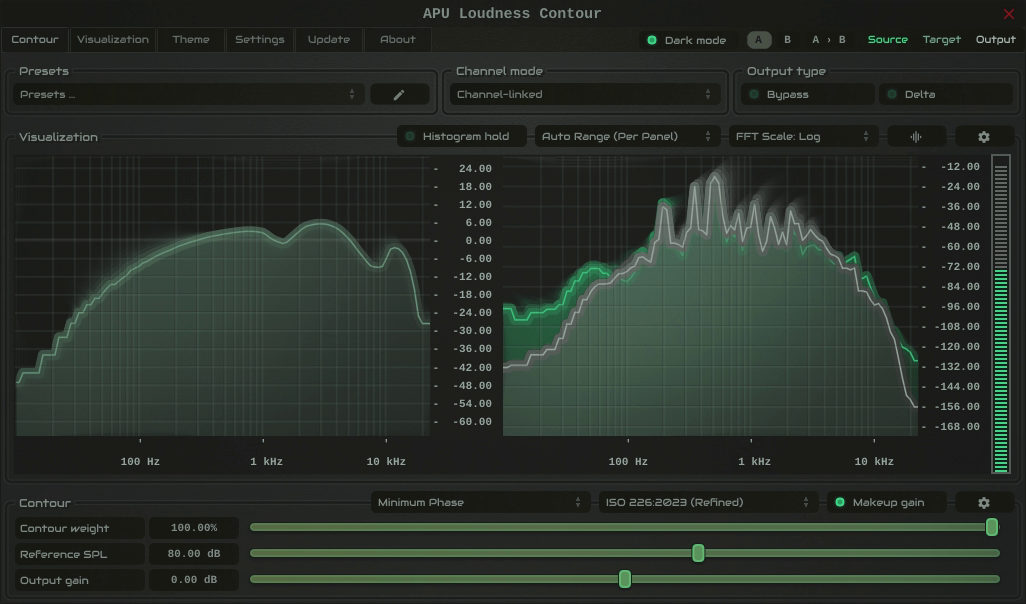This screenshot has width=1026, height=604.
Task: Show the Output spectrum
Action: pyautogui.click(x=995, y=40)
